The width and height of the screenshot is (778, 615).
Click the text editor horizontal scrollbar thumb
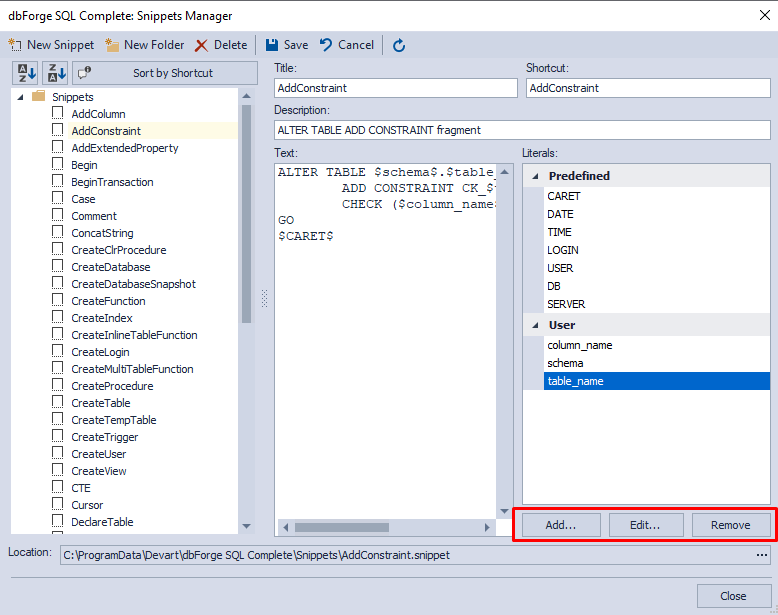pos(342,527)
